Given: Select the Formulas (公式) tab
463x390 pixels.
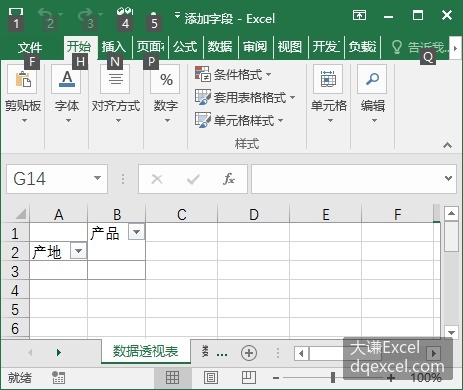Looking at the screenshot, I should [185, 47].
